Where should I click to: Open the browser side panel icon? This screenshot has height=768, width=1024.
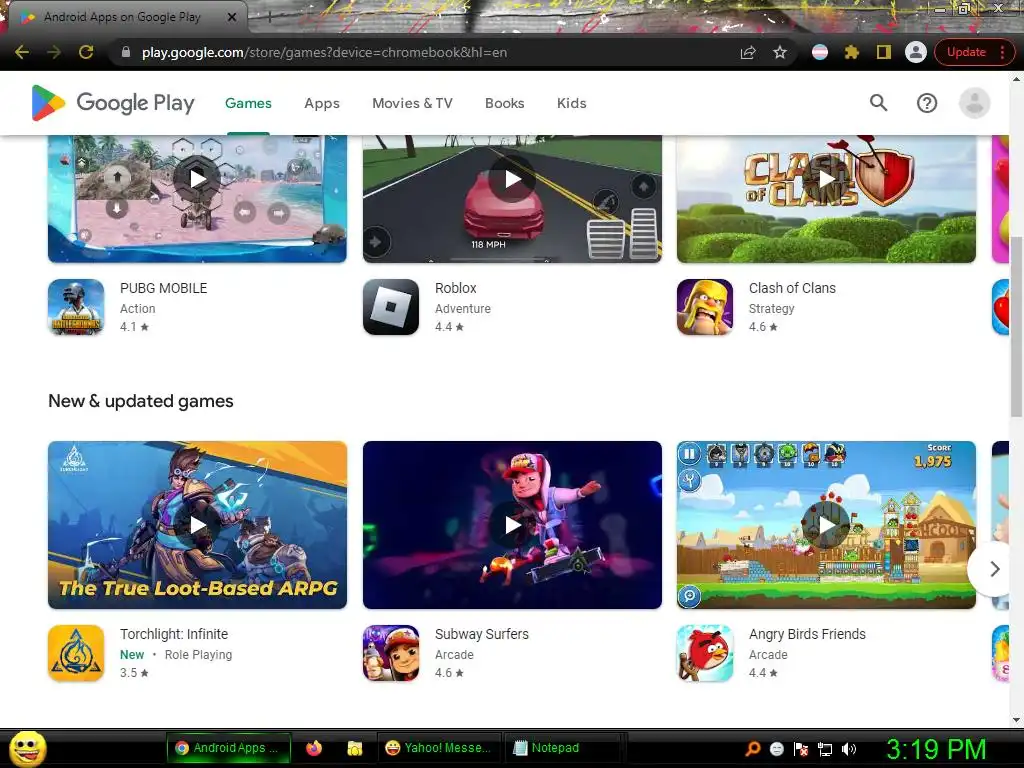click(x=884, y=52)
